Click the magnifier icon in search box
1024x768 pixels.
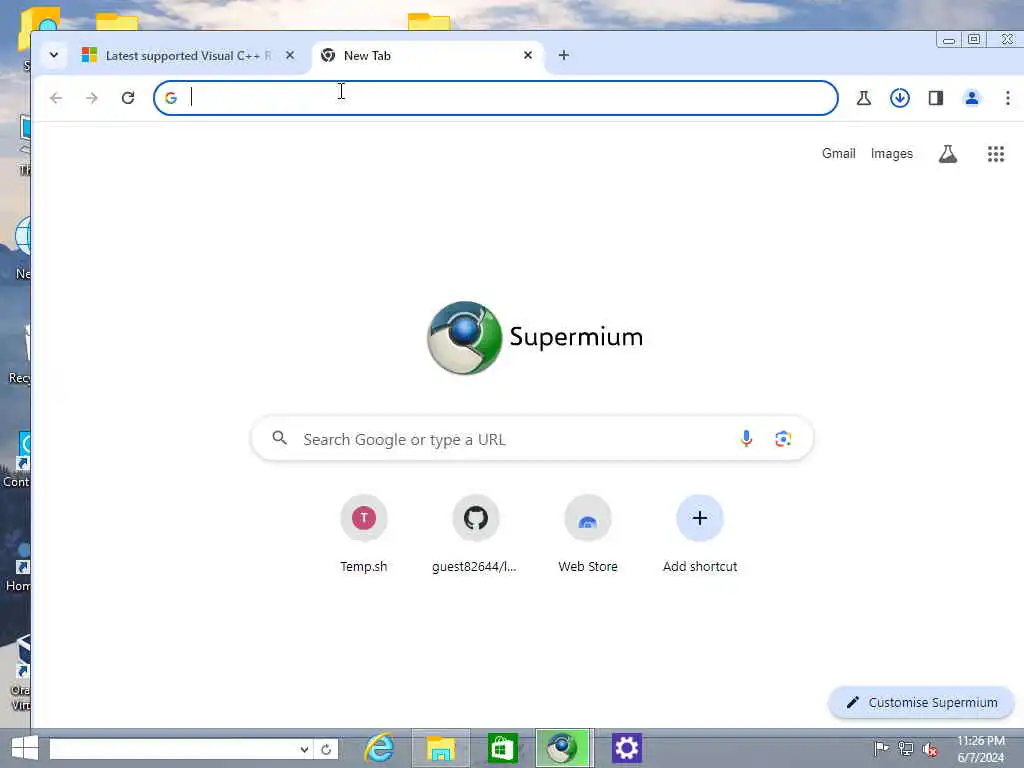pyautogui.click(x=280, y=438)
